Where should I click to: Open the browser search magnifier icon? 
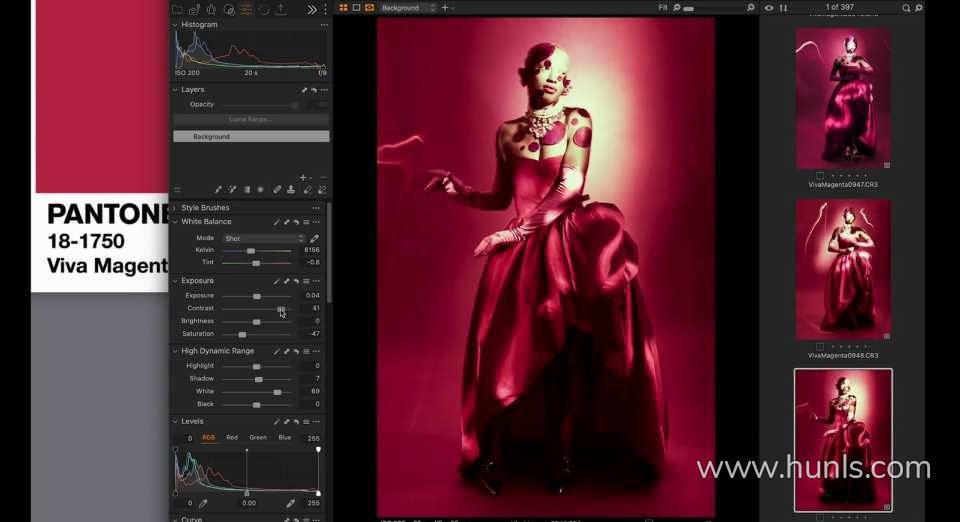pyautogui.click(x=907, y=8)
